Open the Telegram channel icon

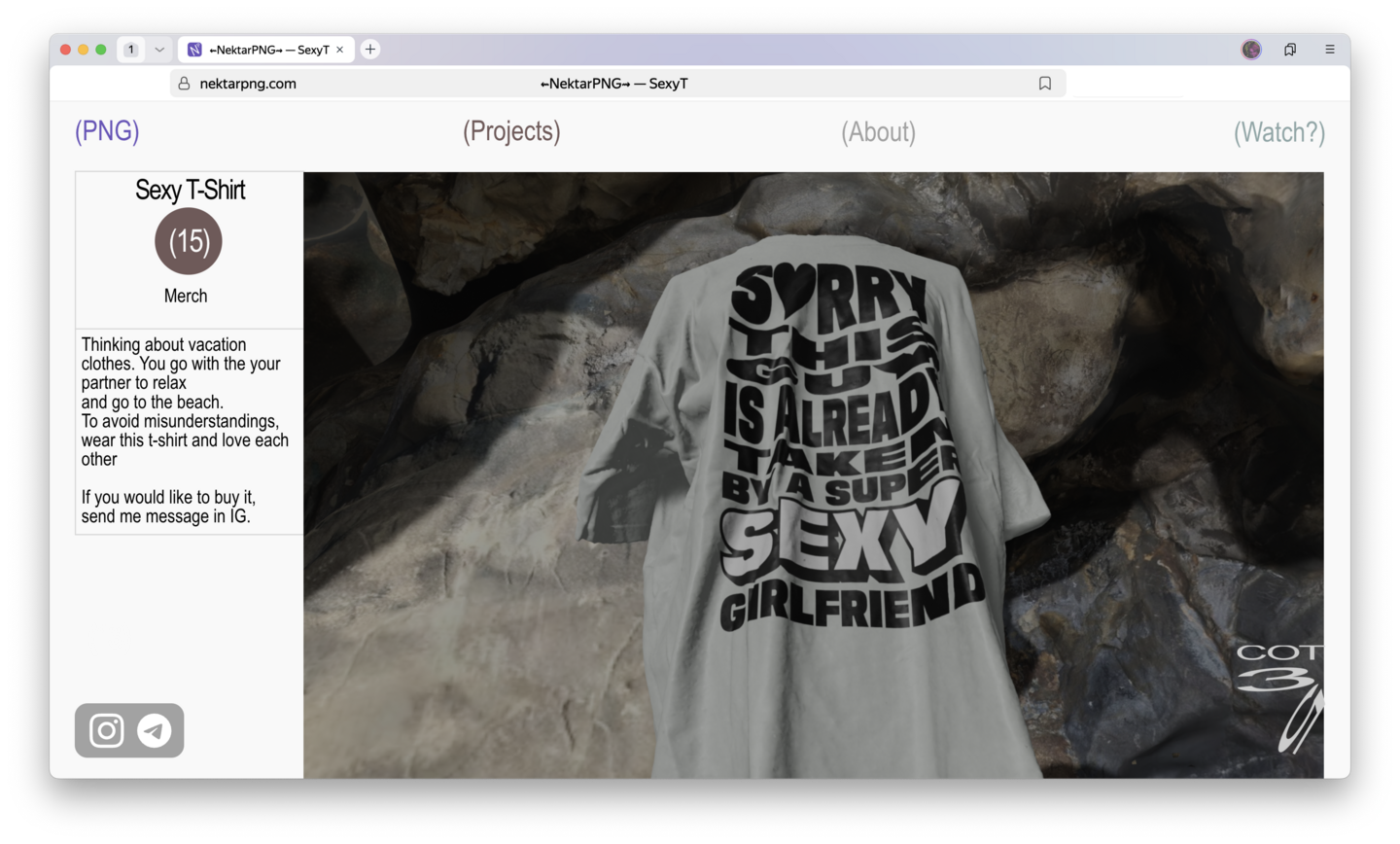[x=155, y=730]
